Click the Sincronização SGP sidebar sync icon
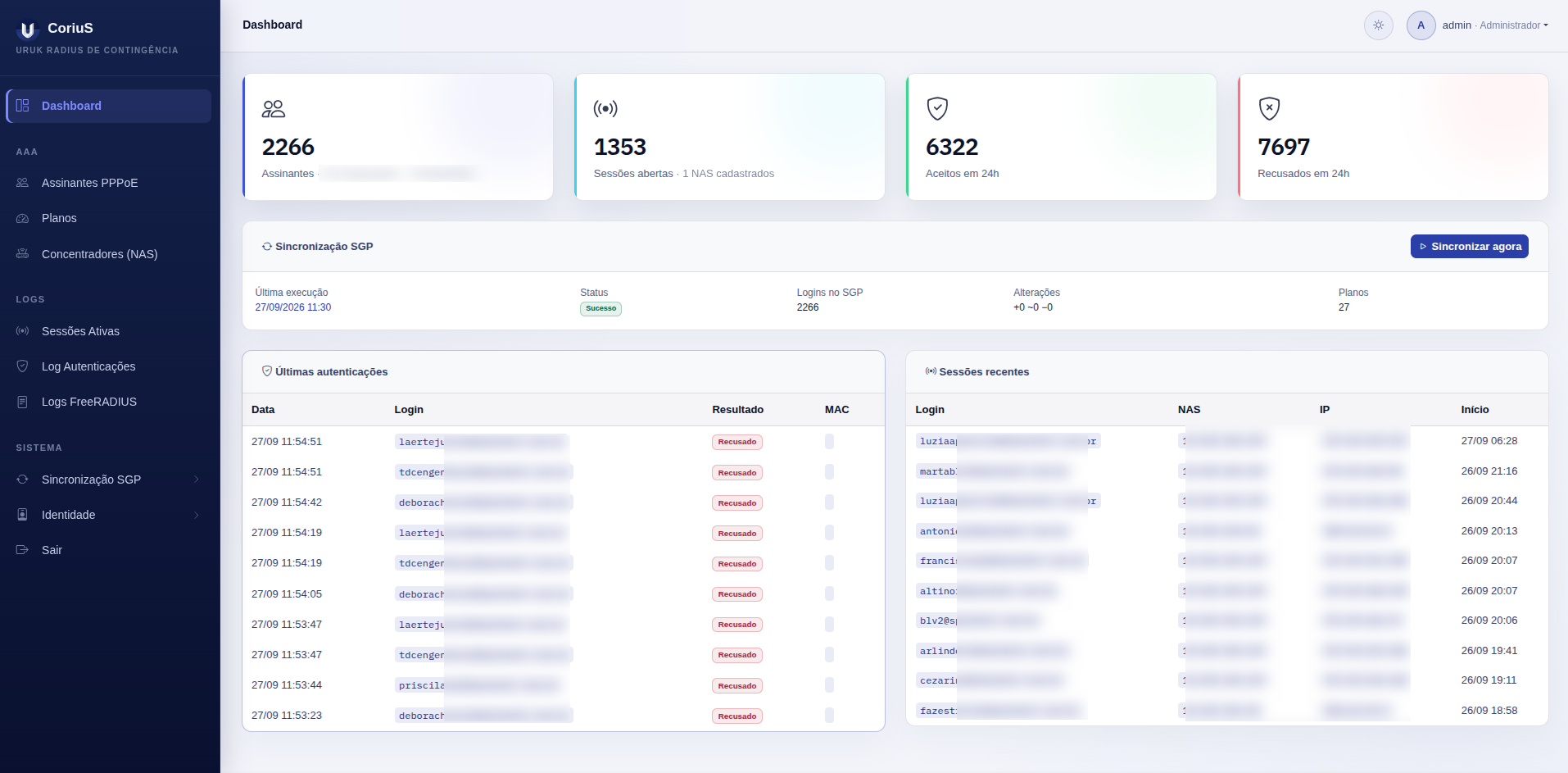Viewport: 1568px width, 773px height. point(23,480)
